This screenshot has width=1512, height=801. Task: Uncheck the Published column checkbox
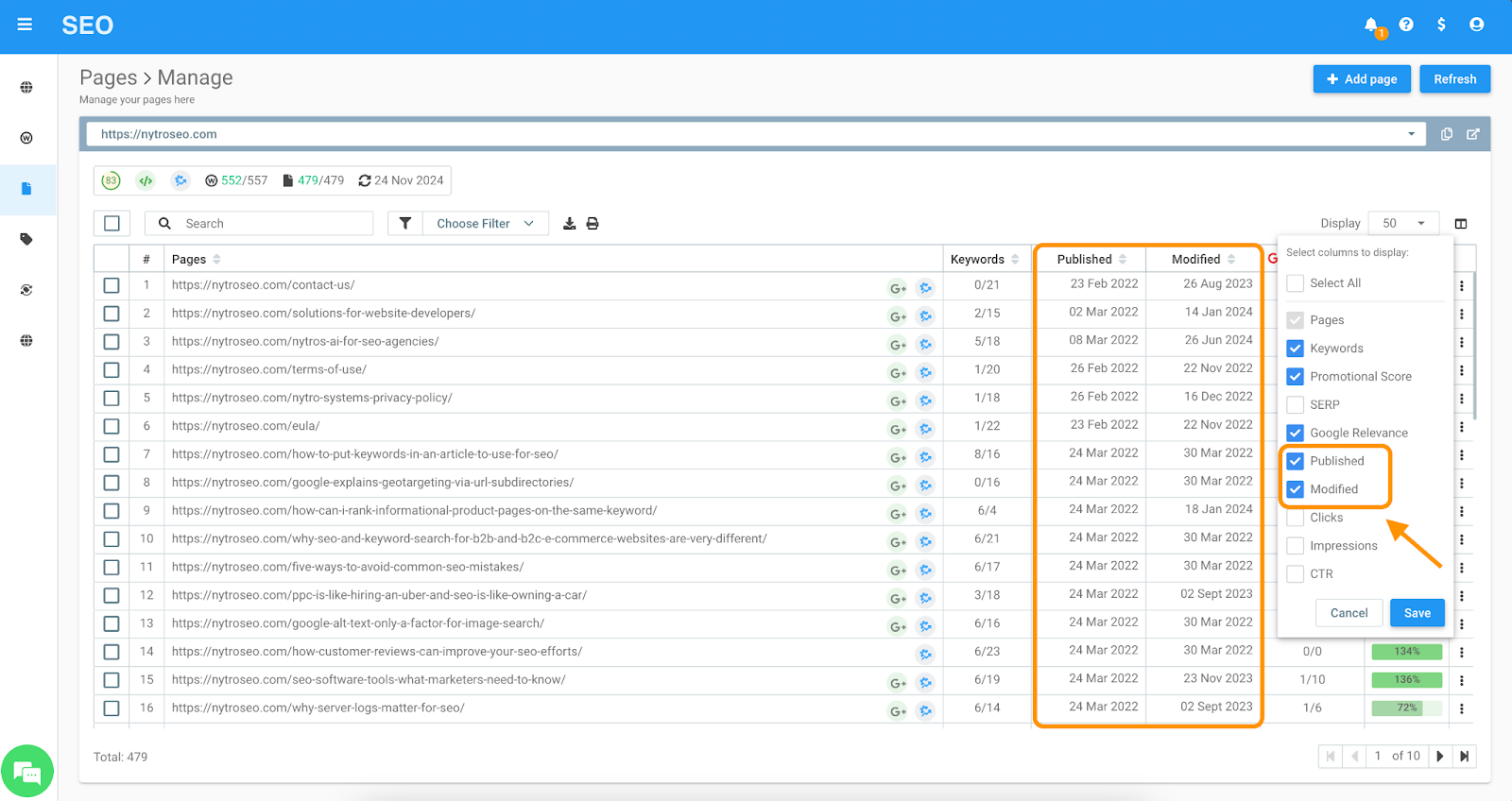(x=1296, y=461)
